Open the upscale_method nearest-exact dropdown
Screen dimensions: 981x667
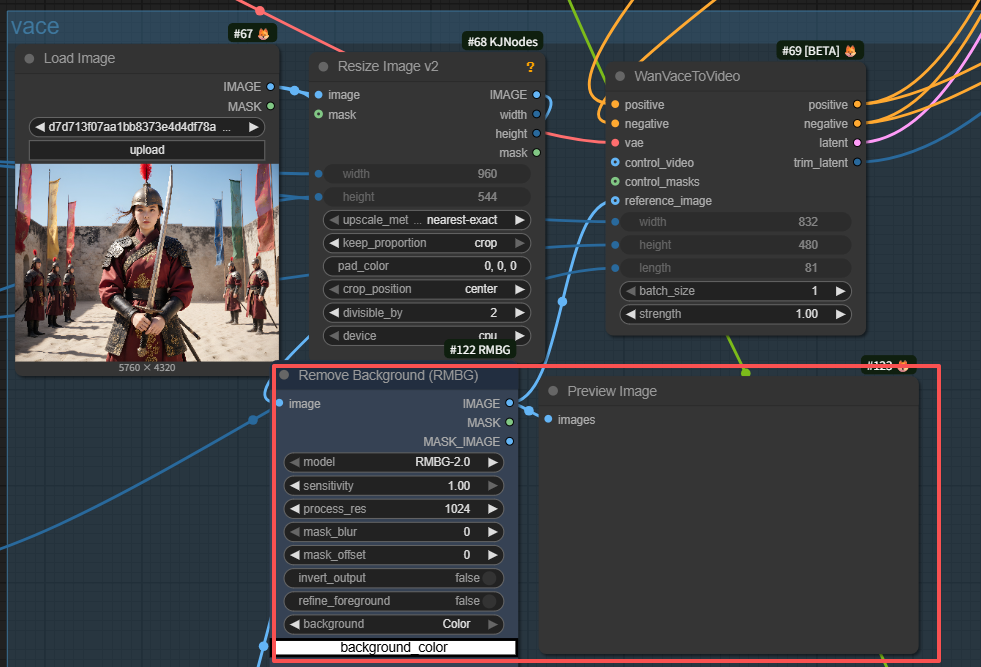427,220
